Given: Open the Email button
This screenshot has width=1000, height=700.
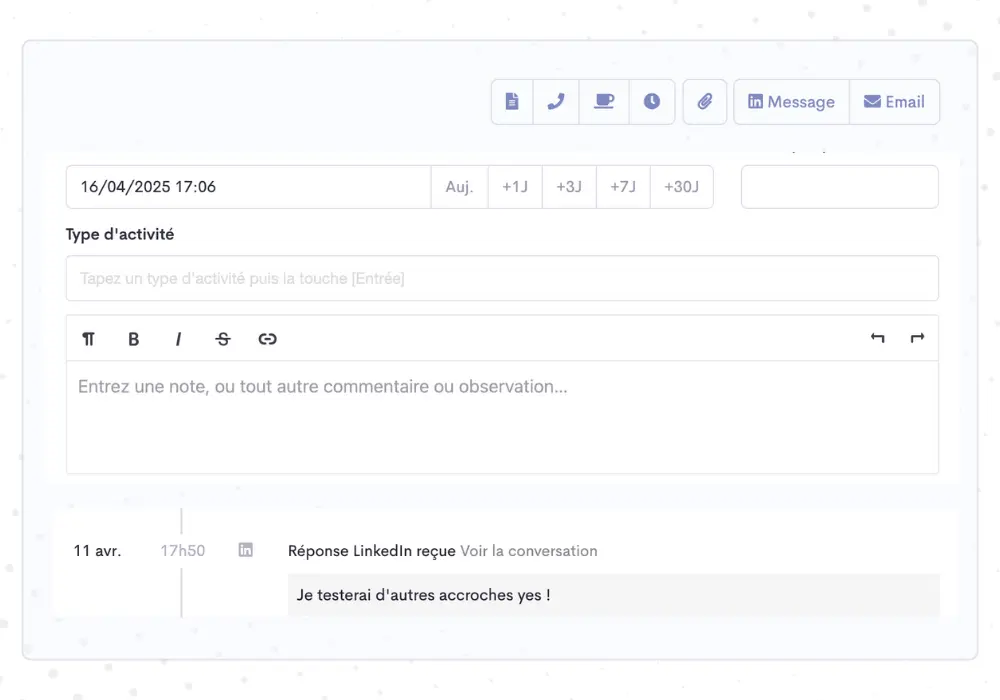Looking at the screenshot, I should click(894, 102).
